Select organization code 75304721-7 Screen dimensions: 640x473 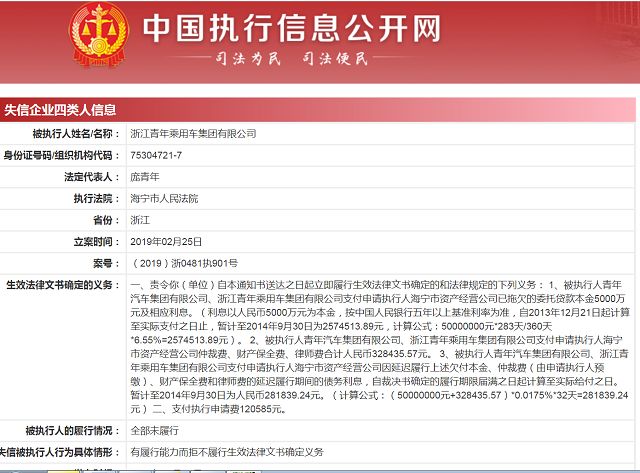[x=156, y=155]
